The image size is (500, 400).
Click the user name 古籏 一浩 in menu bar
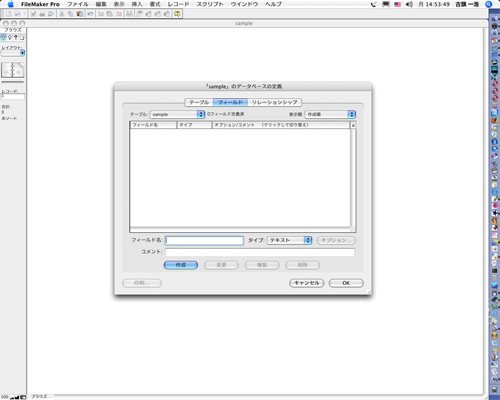coord(467,4)
